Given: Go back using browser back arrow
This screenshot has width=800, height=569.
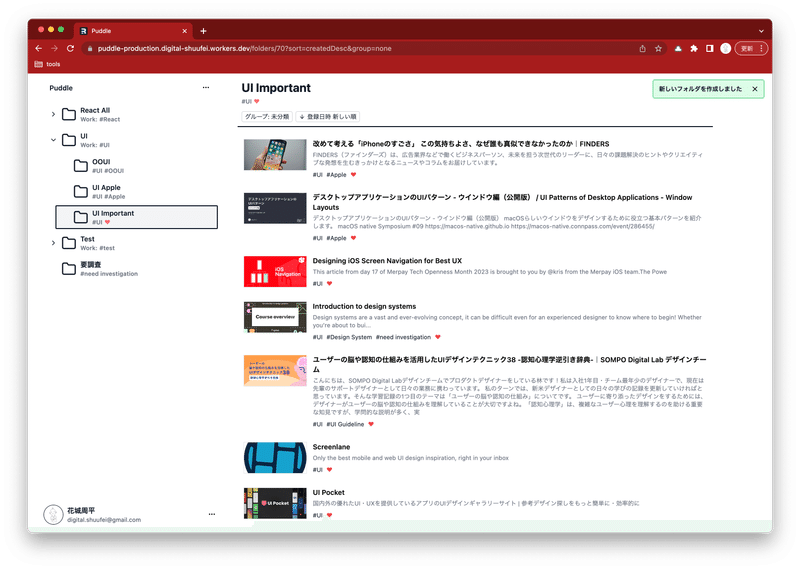Looking at the screenshot, I should click(x=39, y=48).
